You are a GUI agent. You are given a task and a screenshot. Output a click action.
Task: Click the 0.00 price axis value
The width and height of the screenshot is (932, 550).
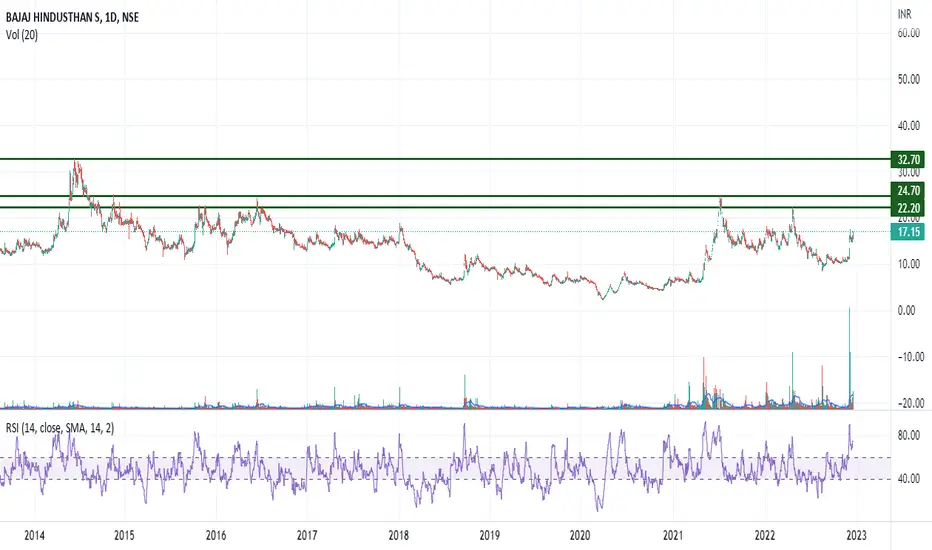[x=906, y=310]
